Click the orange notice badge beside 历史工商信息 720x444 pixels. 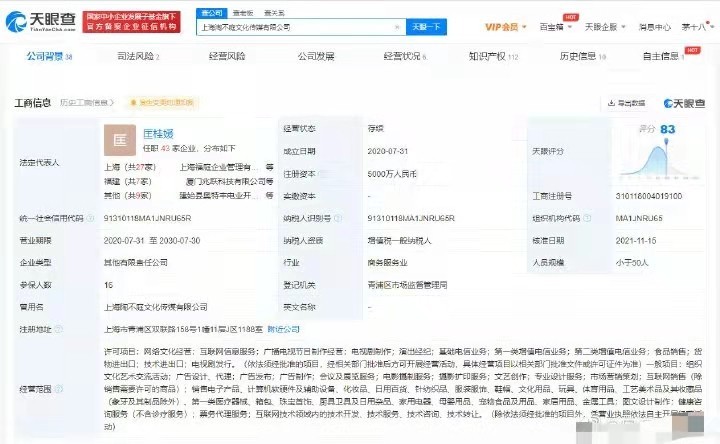tap(162, 102)
